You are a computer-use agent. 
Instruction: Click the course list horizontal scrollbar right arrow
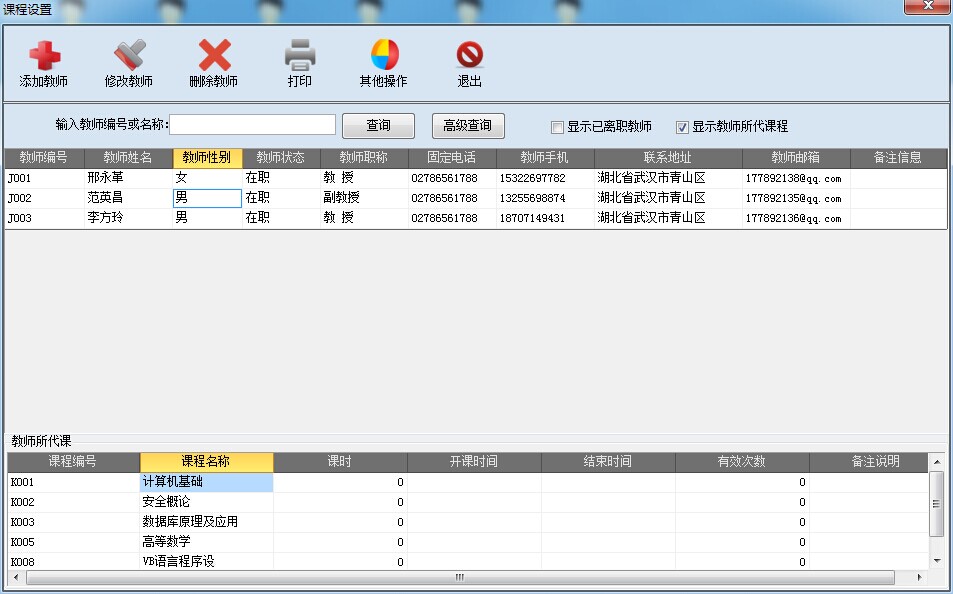coord(920,578)
